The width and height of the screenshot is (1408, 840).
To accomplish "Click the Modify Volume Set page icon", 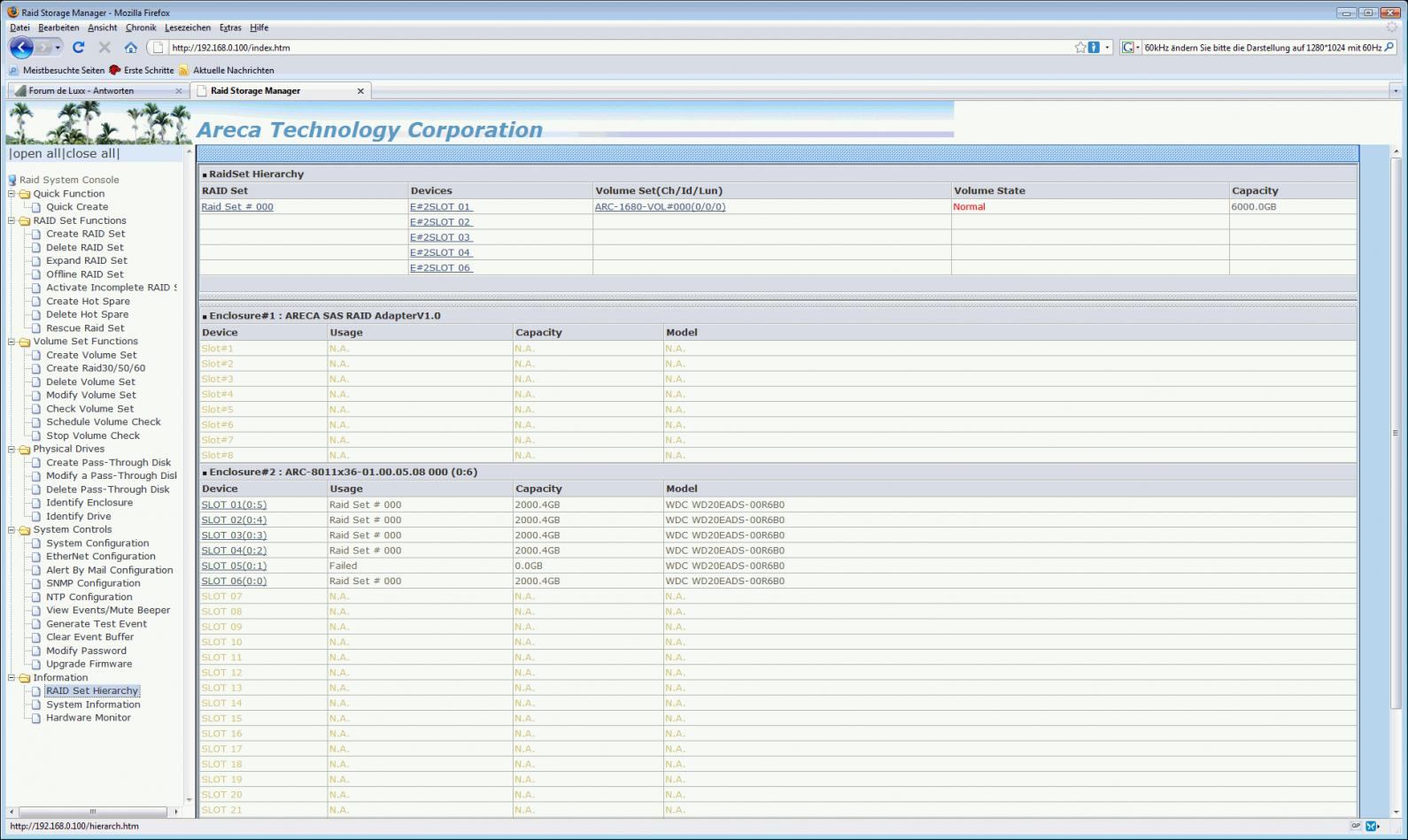I will click(x=36, y=396).
